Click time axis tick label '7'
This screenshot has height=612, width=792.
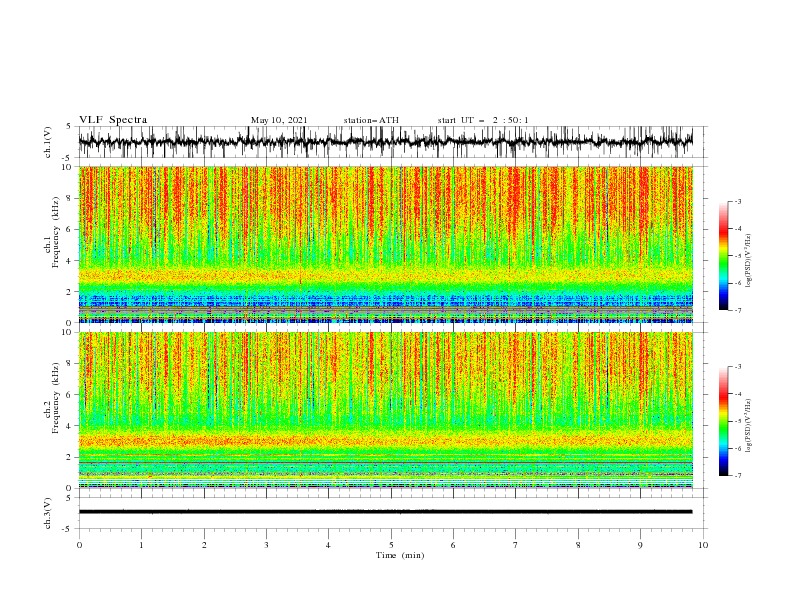(x=516, y=545)
